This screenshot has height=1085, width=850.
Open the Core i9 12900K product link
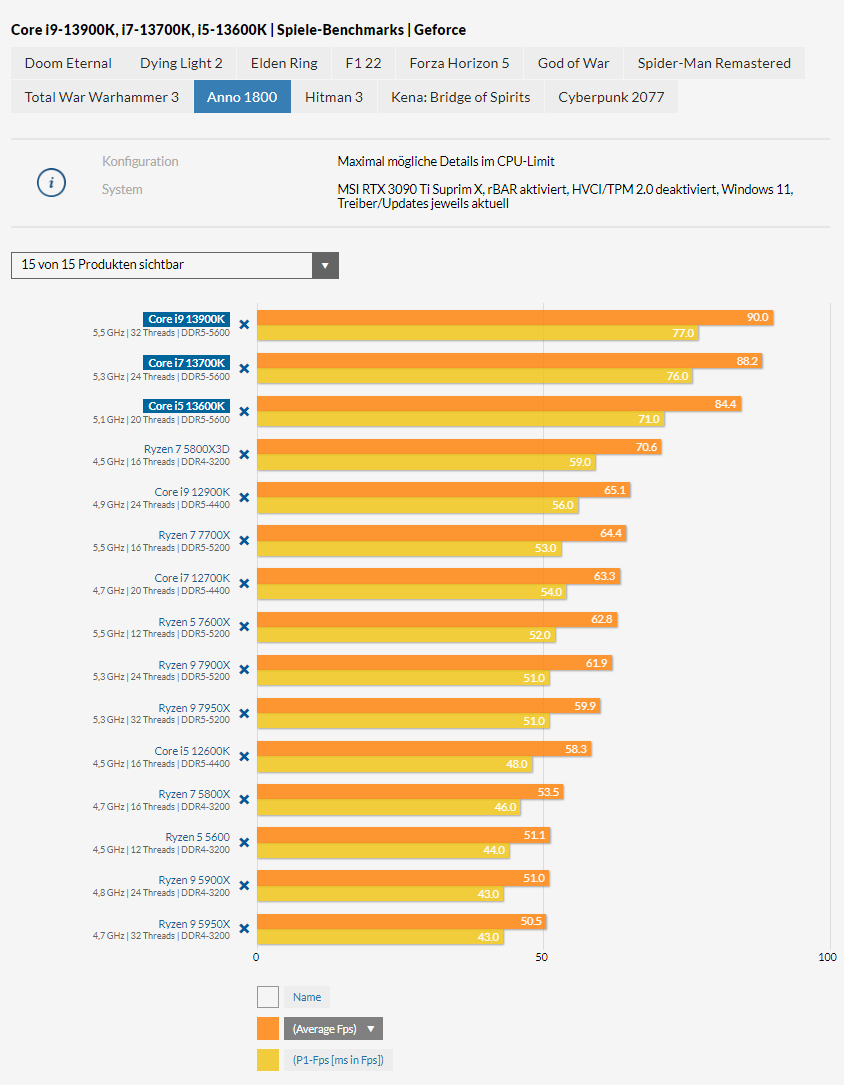coord(192,492)
